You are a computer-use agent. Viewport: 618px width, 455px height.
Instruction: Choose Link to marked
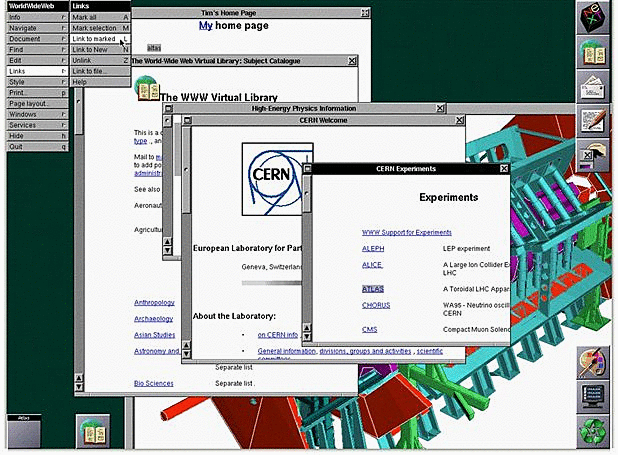[101, 39]
